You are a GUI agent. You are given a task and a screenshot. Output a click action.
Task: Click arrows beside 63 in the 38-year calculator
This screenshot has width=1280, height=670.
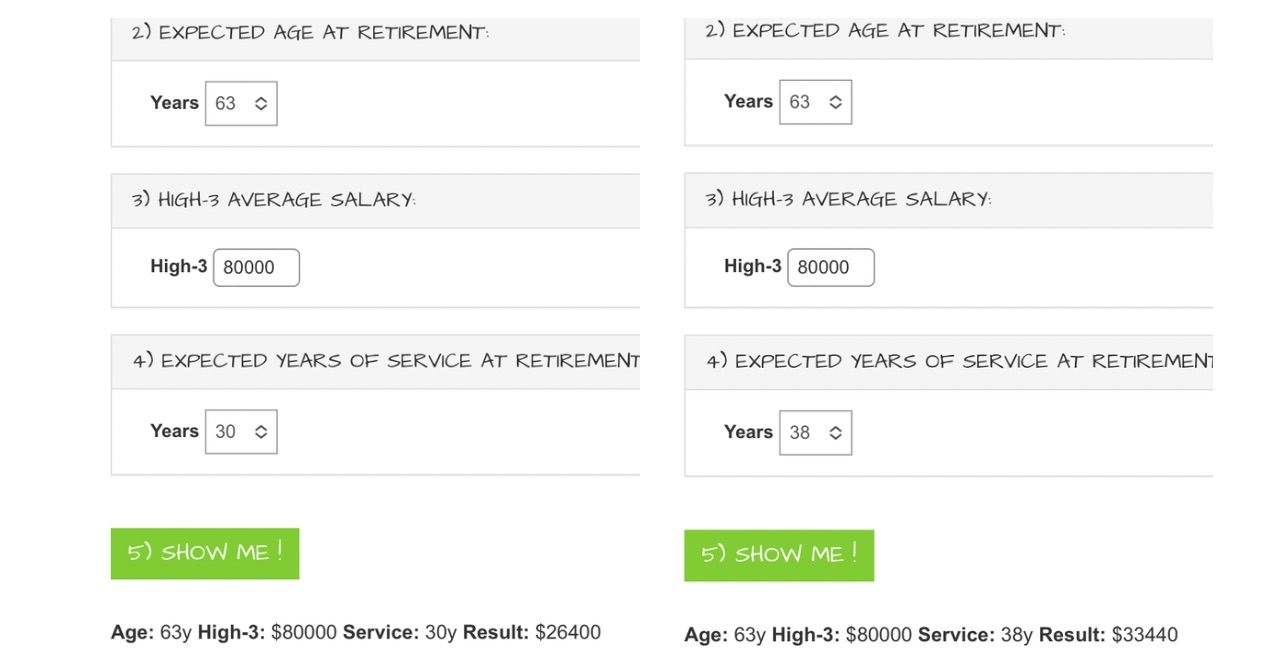(x=835, y=102)
